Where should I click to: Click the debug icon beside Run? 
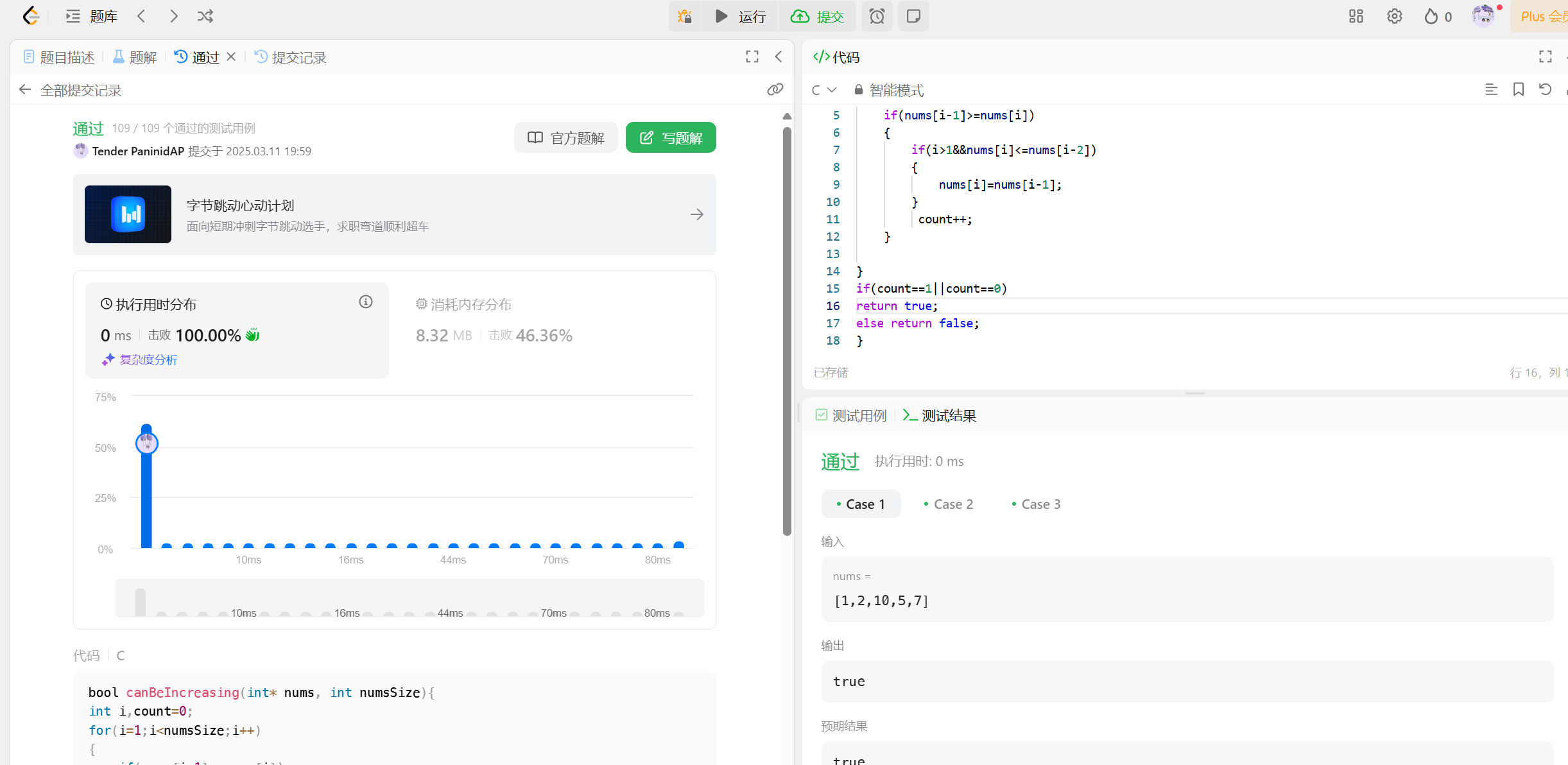click(x=685, y=16)
